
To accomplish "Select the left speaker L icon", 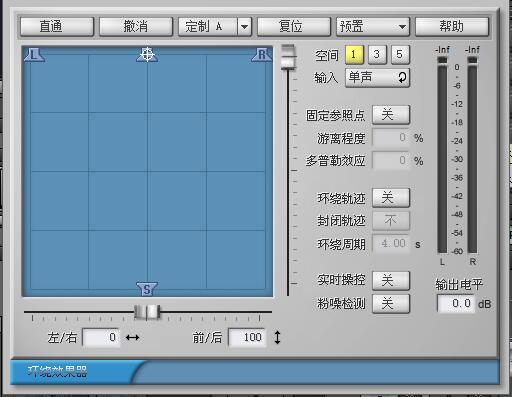I will coord(34,55).
